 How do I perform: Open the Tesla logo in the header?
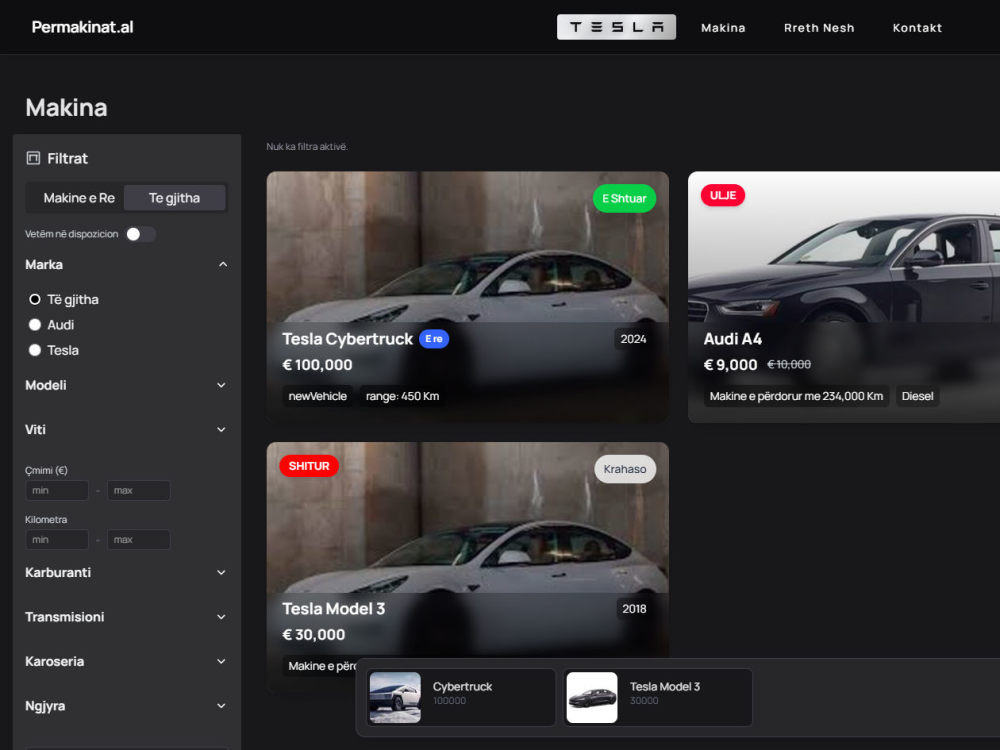616,27
